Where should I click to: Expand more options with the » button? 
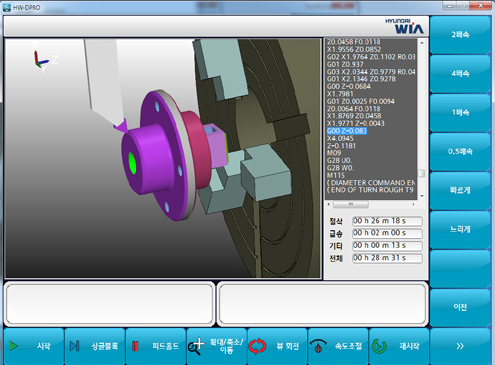coord(460,346)
